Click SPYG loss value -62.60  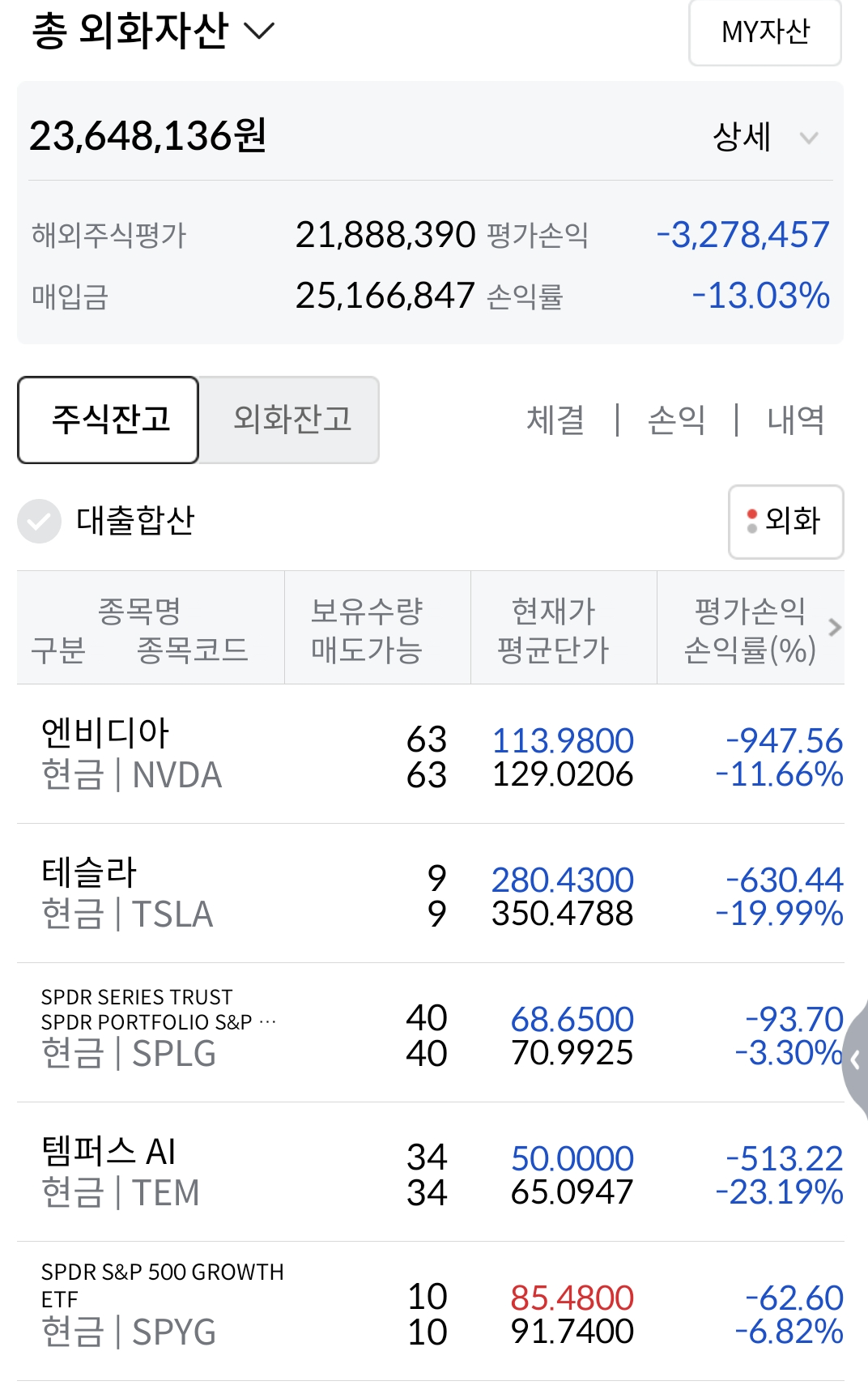point(794,1298)
